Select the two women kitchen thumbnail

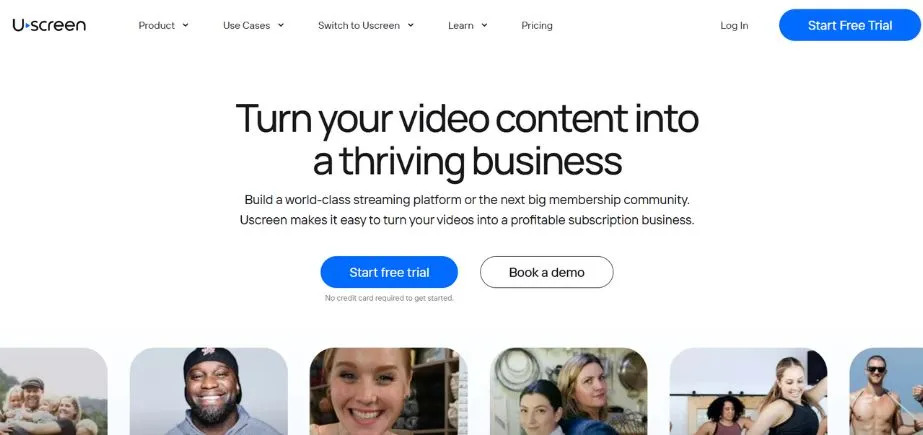(x=569, y=391)
